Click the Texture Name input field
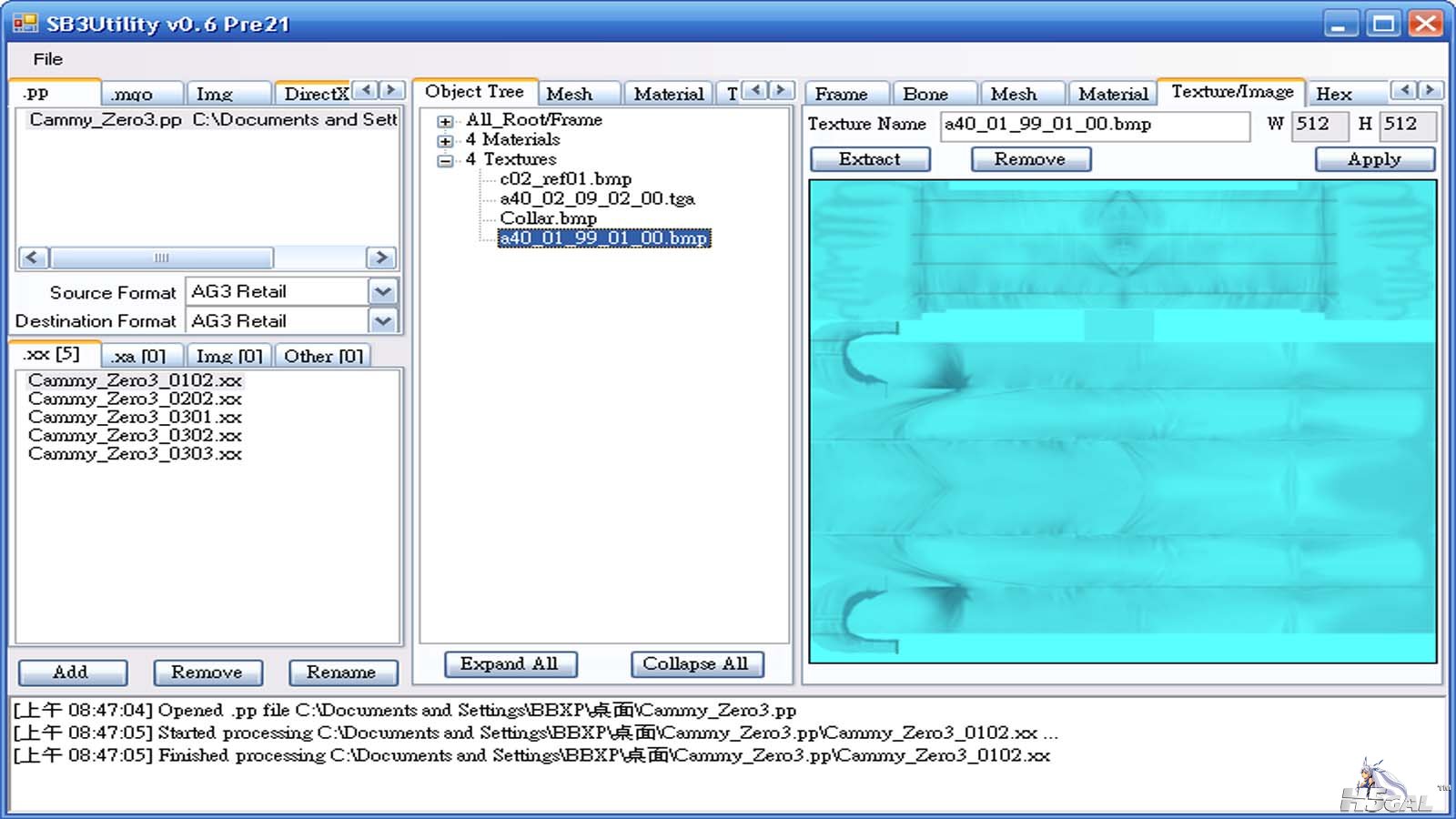 point(1095,125)
